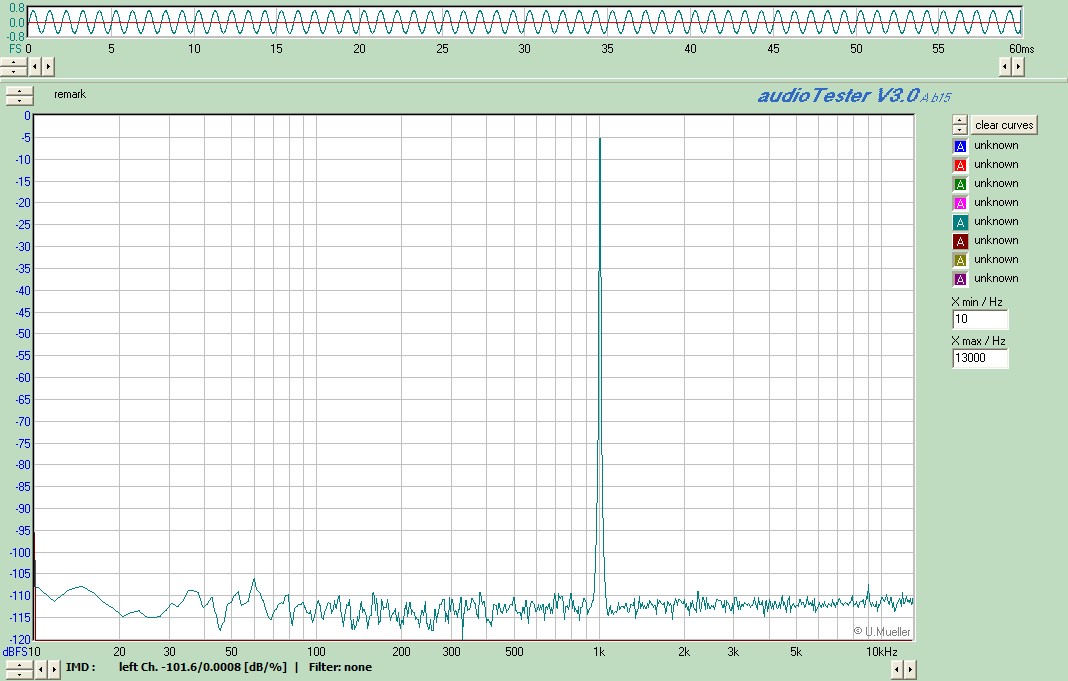Select the green A curve button
Screen dimensions: 1068x681
click(x=960, y=184)
